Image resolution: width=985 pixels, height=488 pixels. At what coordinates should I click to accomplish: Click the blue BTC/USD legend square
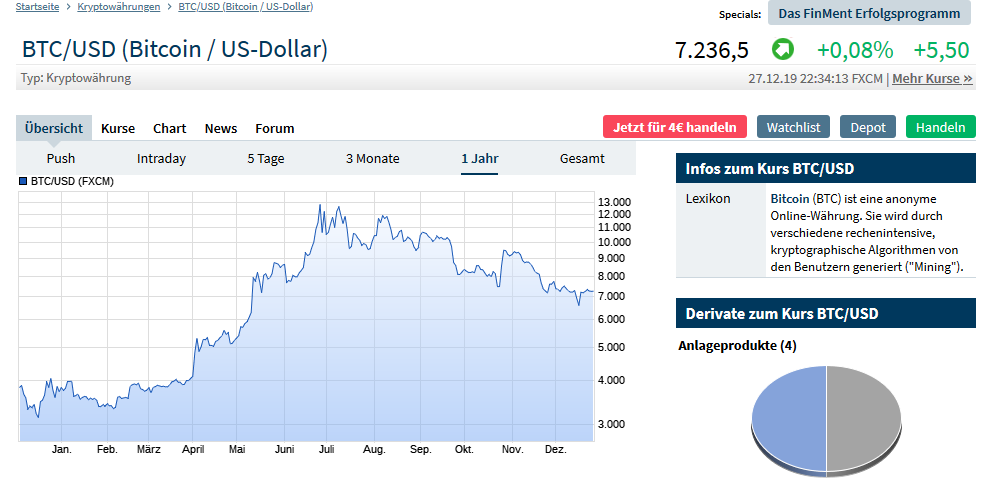click(24, 182)
